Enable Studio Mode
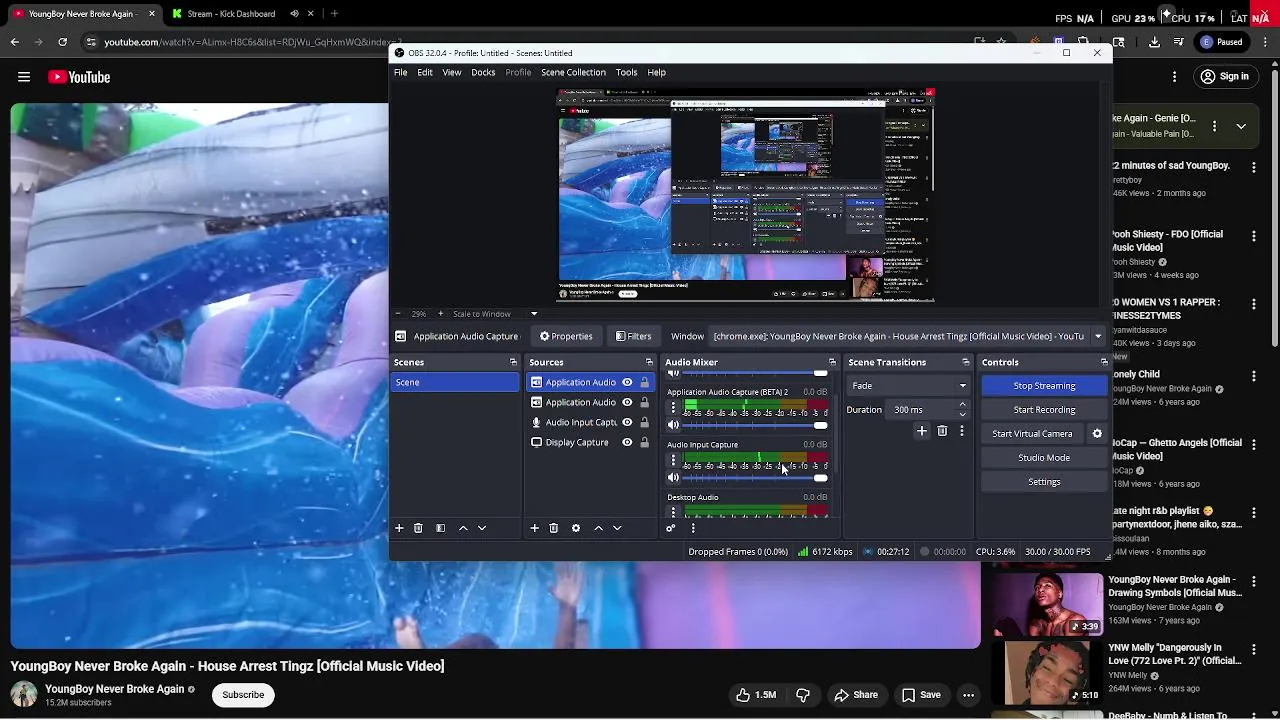The width and height of the screenshot is (1280, 720). point(1044,458)
